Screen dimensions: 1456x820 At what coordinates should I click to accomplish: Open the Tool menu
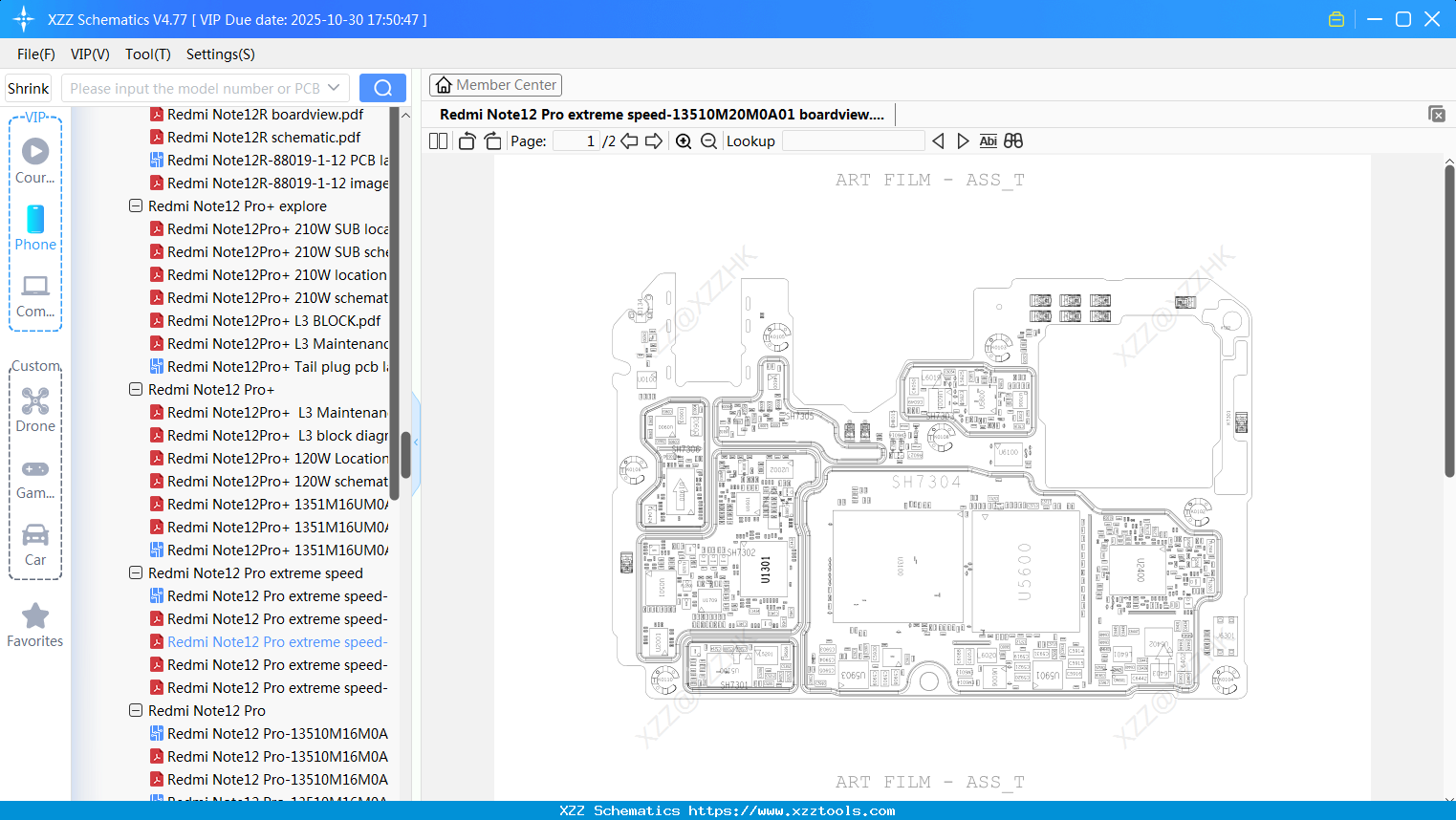pyautogui.click(x=147, y=54)
